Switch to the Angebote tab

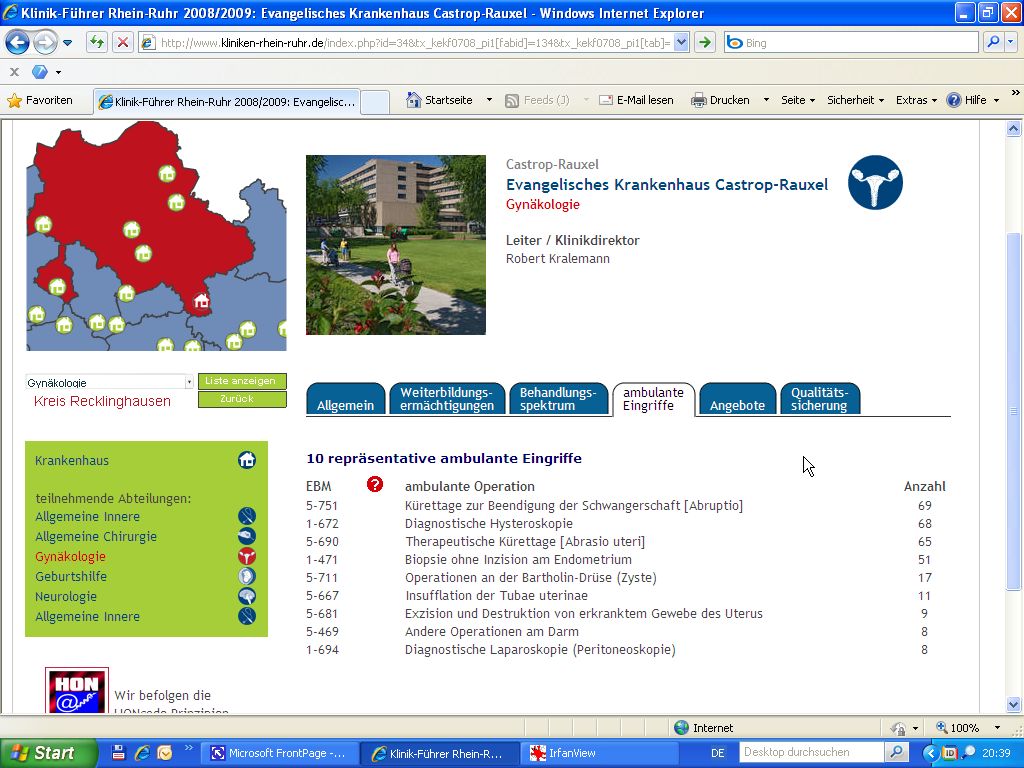737,399
